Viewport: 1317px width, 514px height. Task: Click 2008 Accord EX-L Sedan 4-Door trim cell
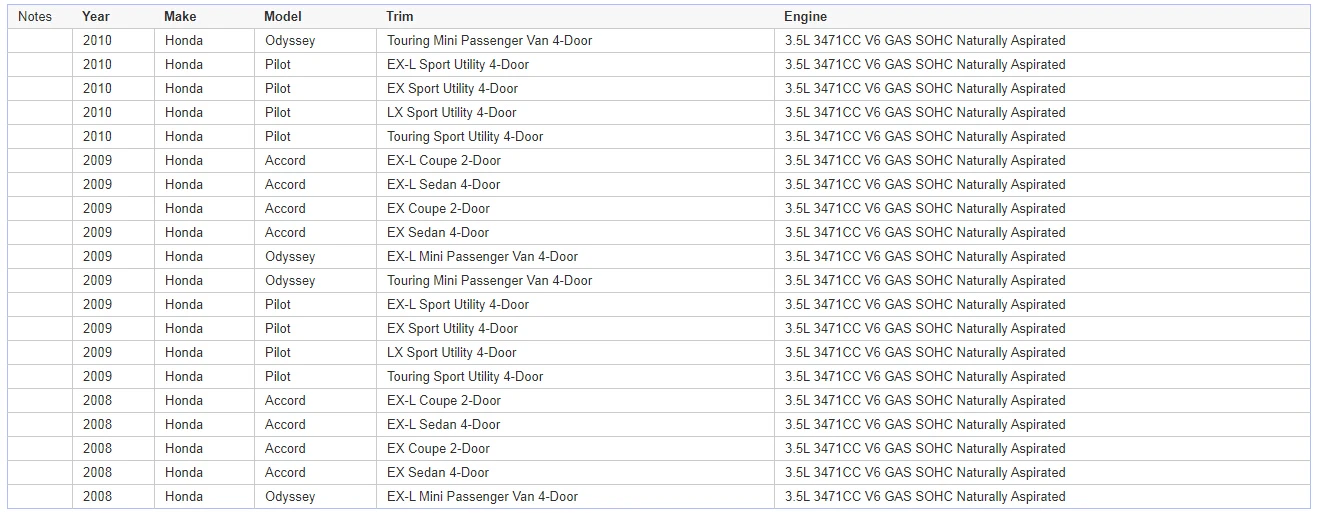[x=444, y=425]
